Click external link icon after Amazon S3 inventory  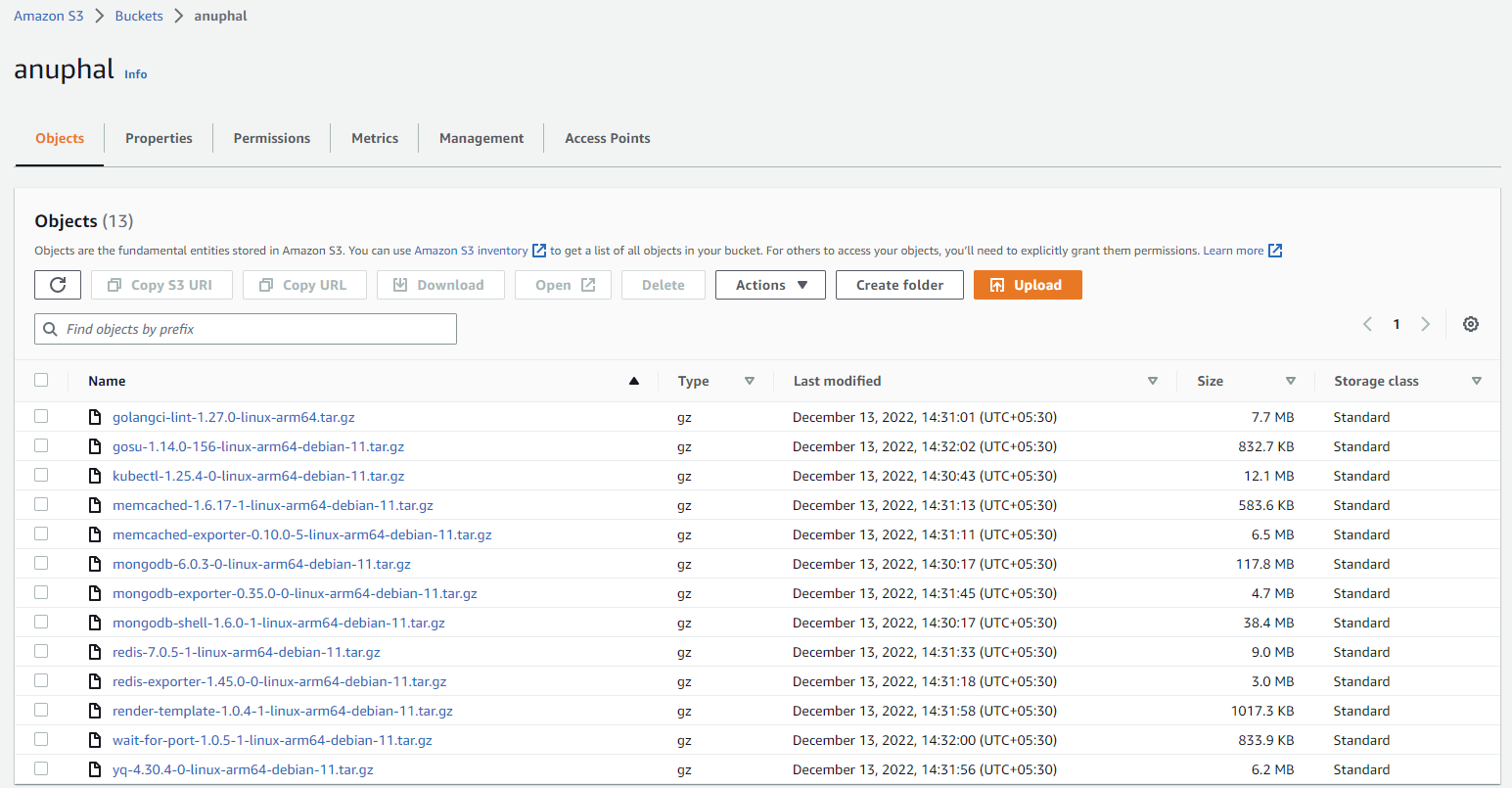[539, 251]
